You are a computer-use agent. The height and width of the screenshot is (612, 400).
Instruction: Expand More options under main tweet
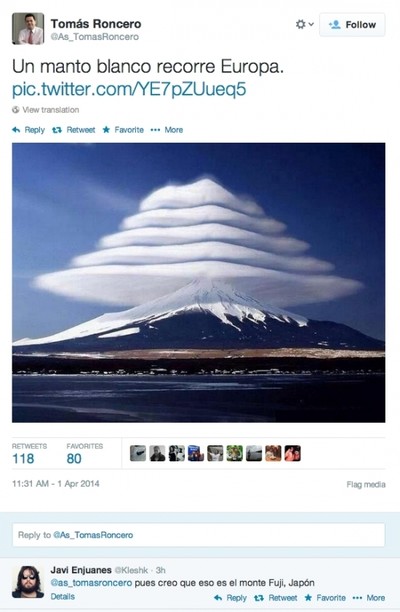click(167, 130)
